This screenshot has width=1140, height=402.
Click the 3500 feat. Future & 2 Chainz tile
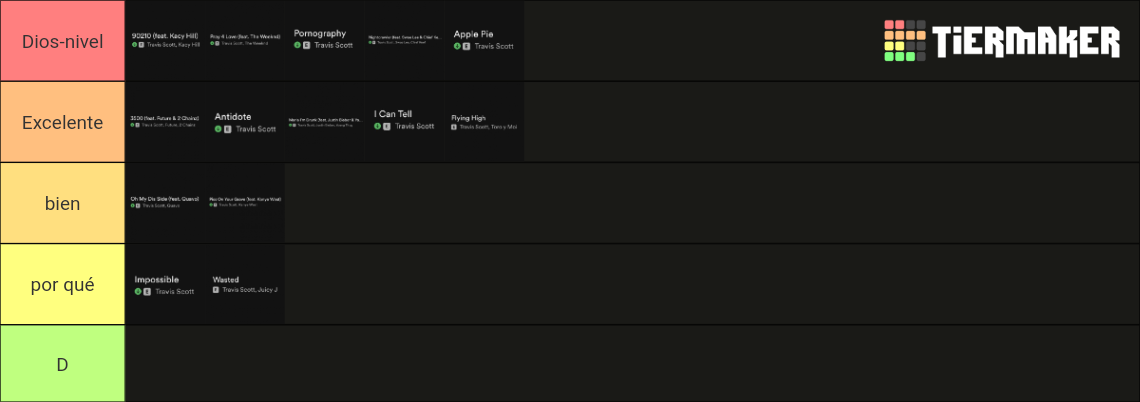point(165,122)
